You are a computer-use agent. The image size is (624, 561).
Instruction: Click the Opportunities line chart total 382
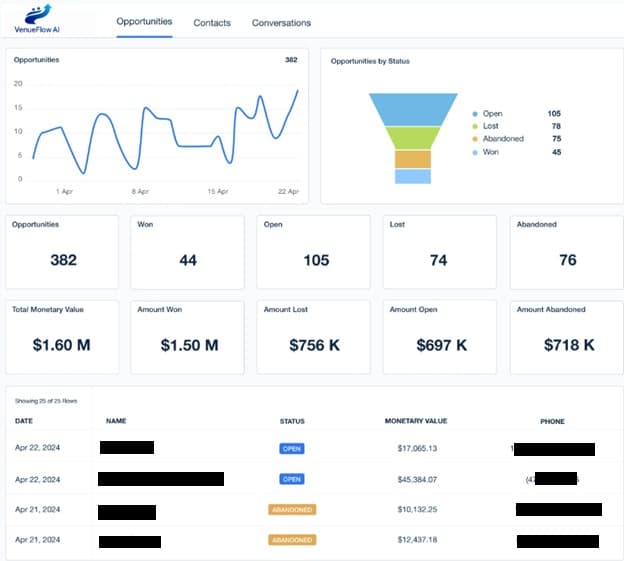tap(291, 60)
